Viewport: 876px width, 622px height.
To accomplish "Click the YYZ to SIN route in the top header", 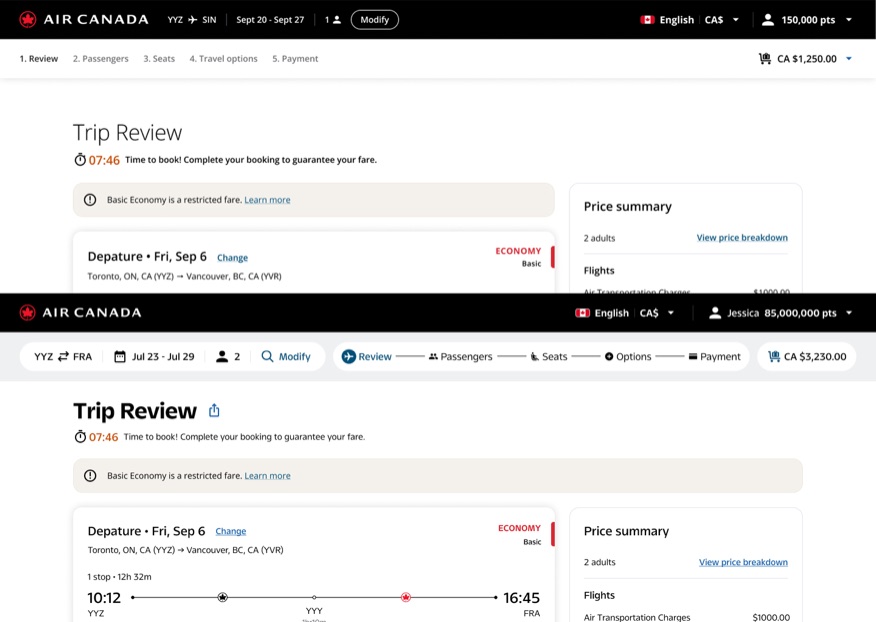I will [192, 20].
